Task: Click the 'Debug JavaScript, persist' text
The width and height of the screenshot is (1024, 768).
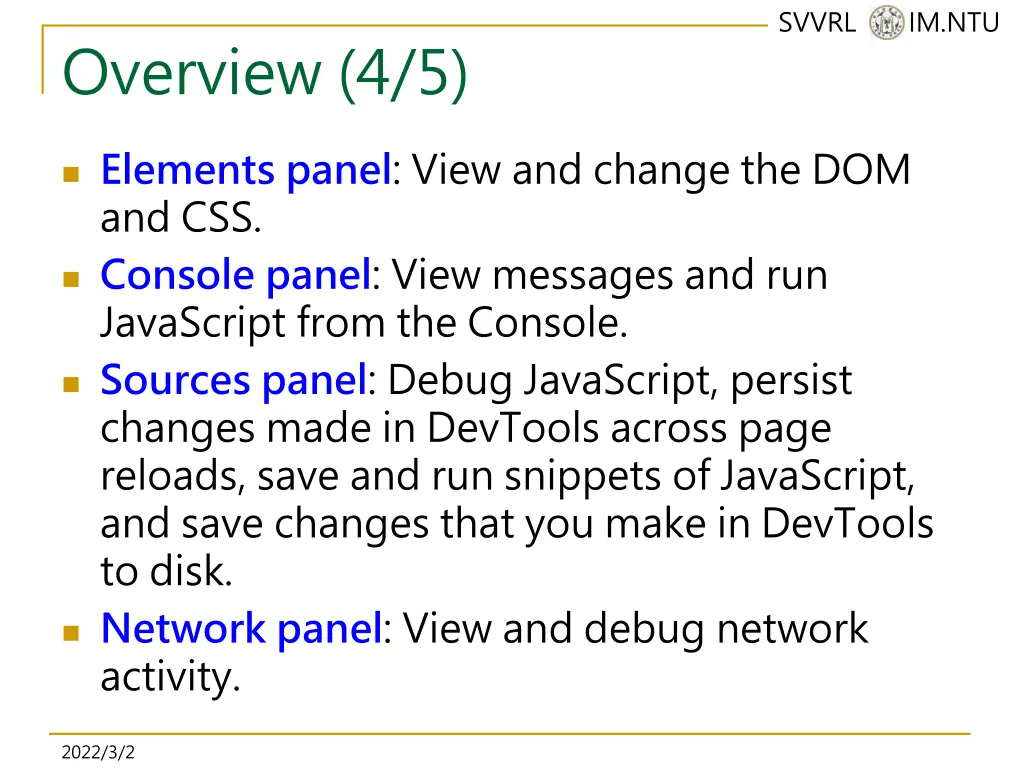Action: pos(620,381)
